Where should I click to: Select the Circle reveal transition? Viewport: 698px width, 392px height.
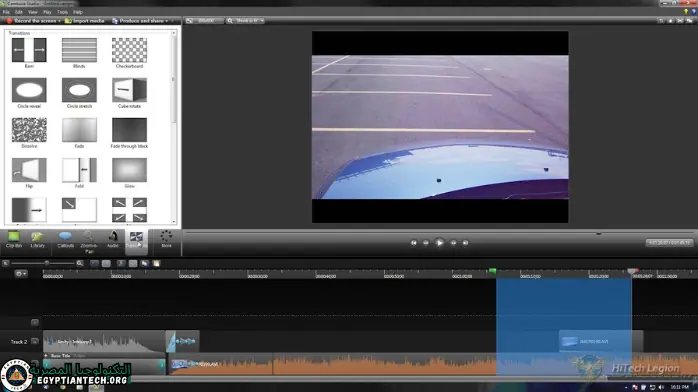(x=29, y=90)
